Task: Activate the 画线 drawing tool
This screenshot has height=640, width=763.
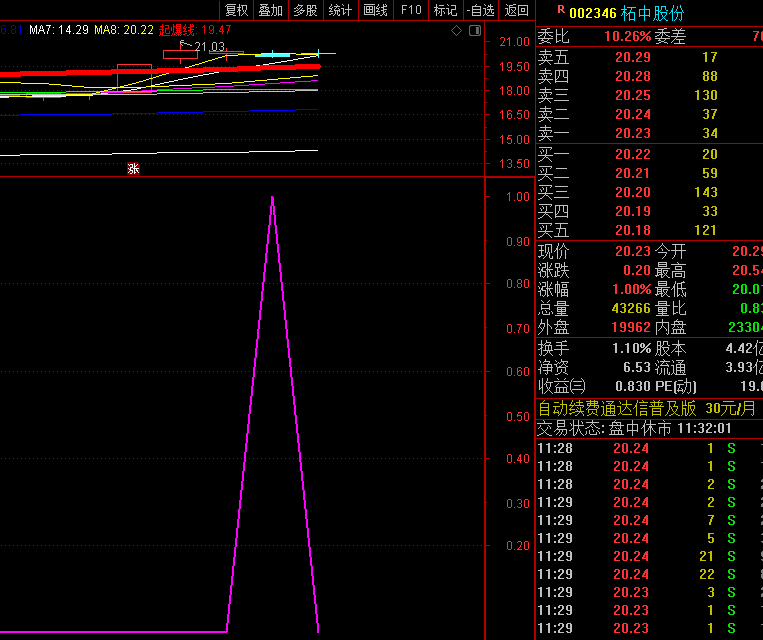Action: click(375, 10)
